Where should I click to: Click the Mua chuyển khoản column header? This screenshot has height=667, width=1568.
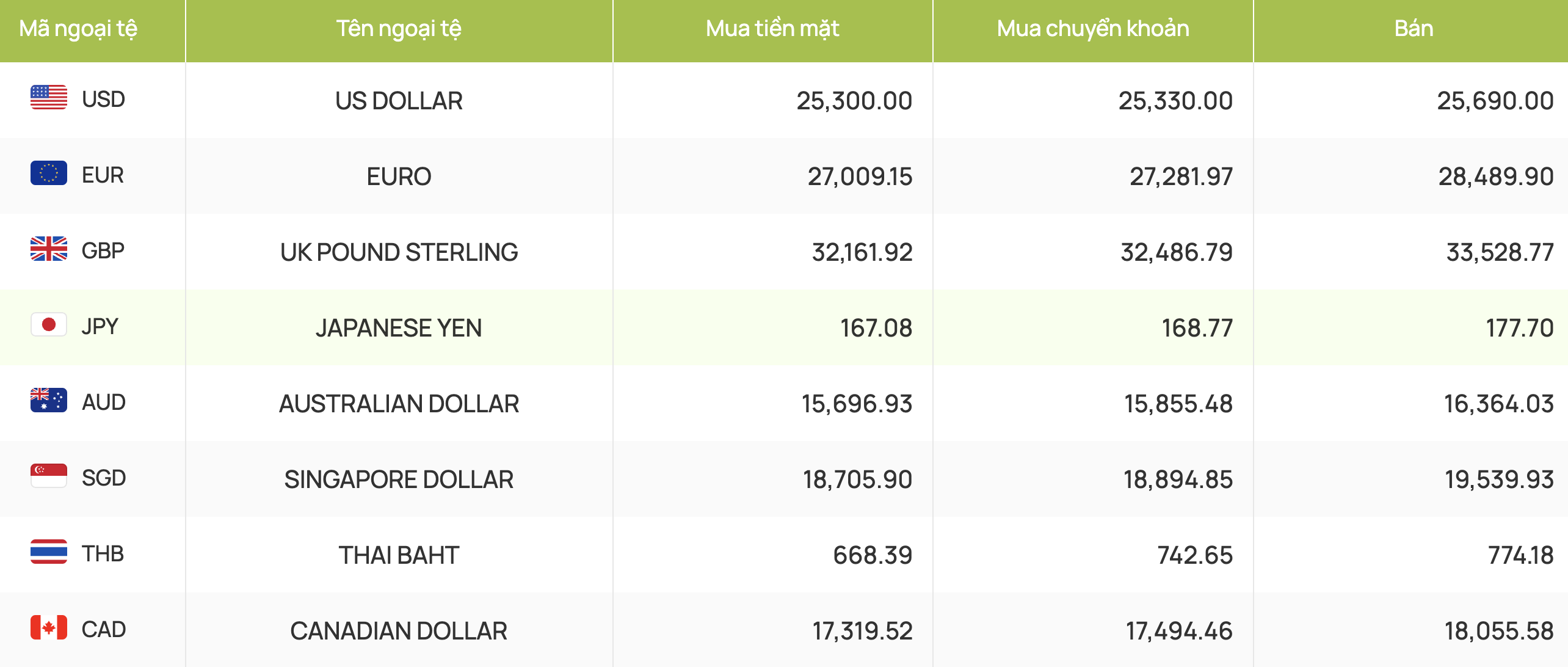1093,29
